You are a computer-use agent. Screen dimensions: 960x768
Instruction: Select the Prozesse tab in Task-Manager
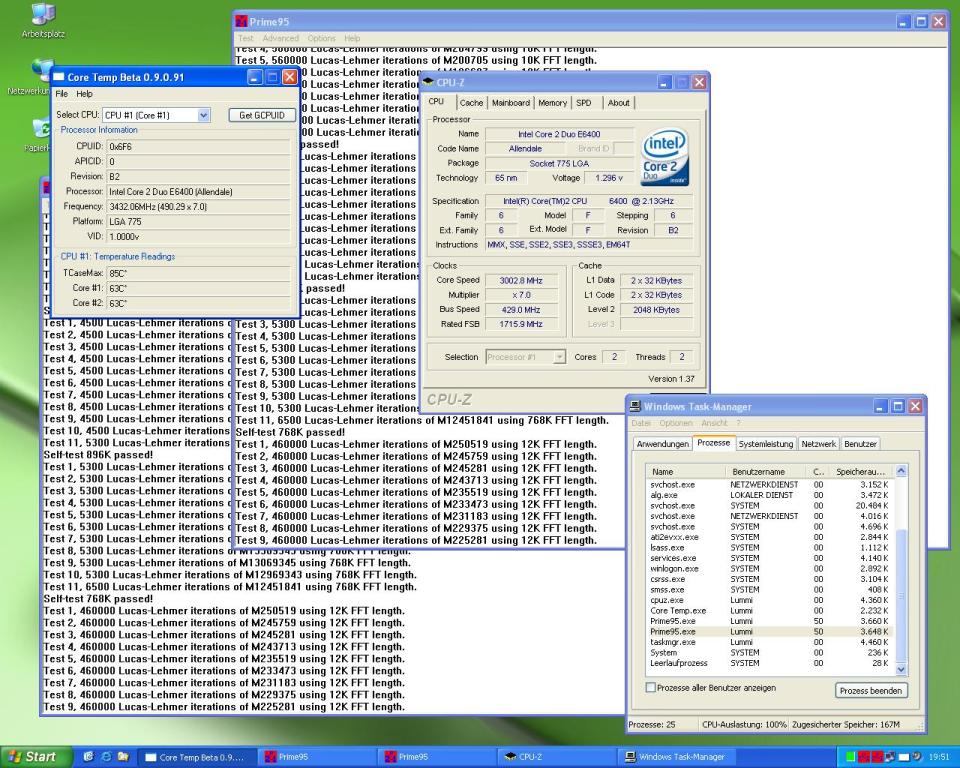(714, 443)
